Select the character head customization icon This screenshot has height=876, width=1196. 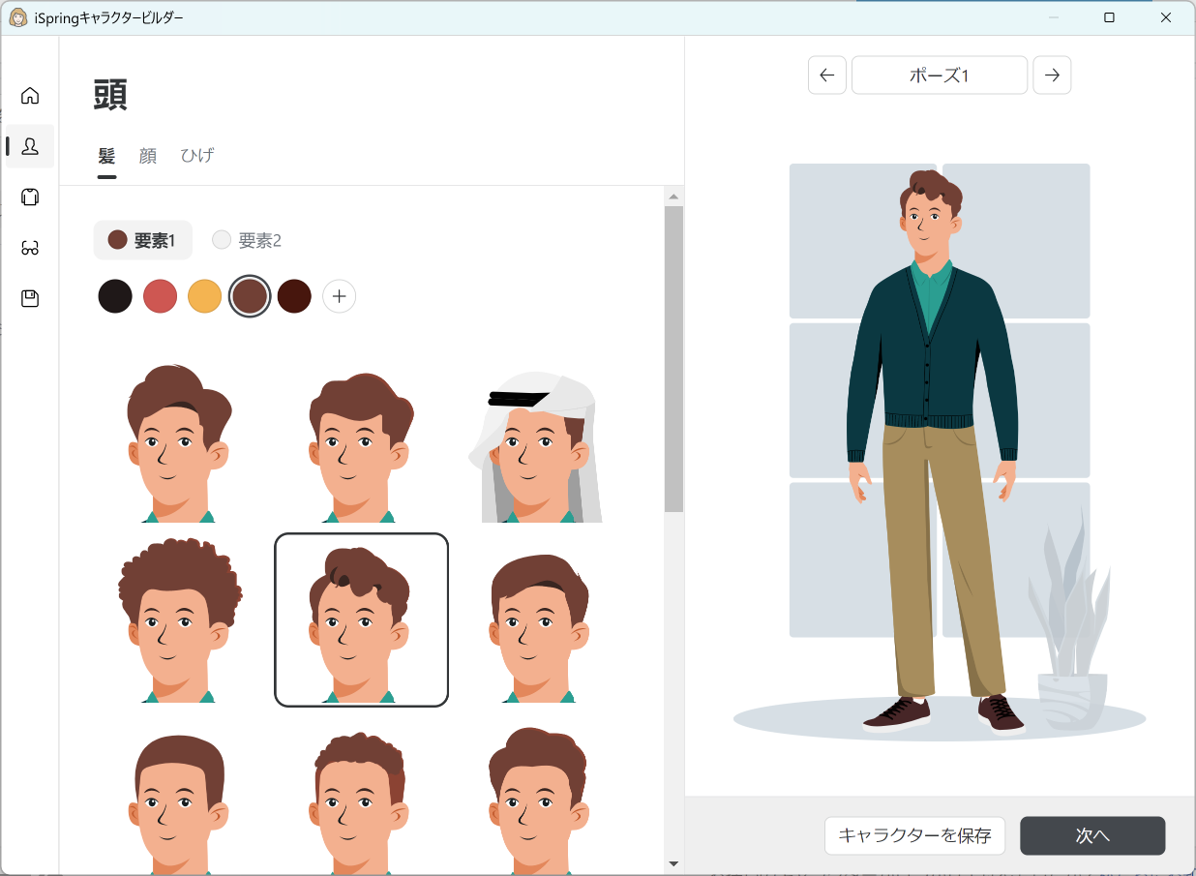[x=31, y=146]
